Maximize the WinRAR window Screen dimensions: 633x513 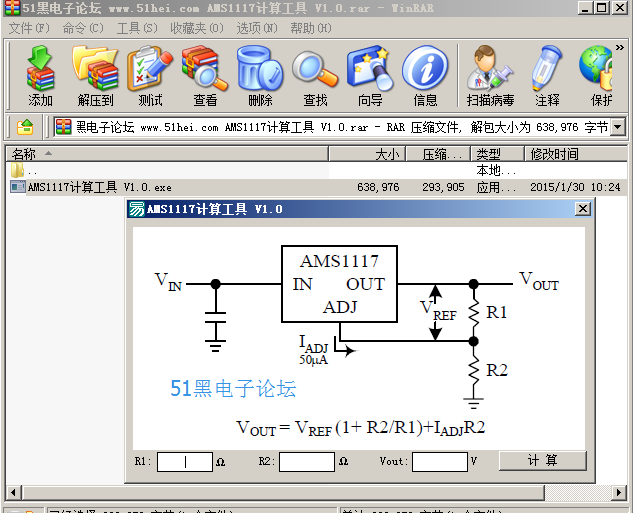(x=602, y=7)
